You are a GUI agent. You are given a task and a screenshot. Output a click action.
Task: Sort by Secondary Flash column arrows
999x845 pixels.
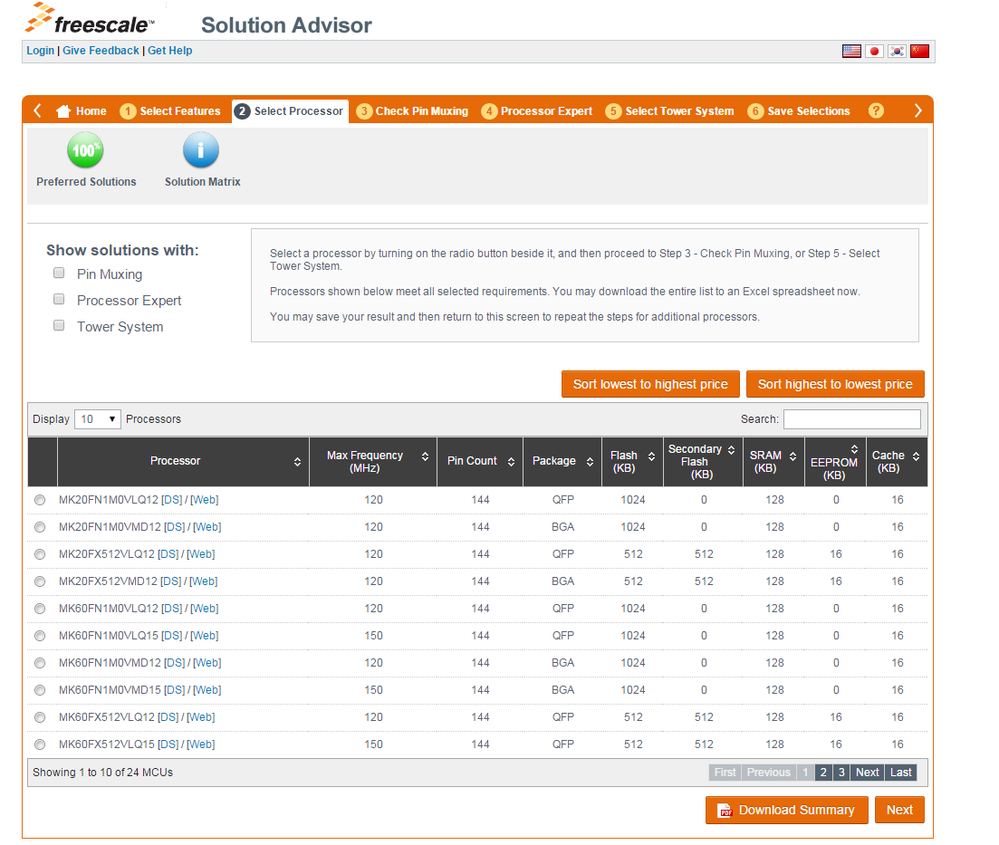coord(731,450)
